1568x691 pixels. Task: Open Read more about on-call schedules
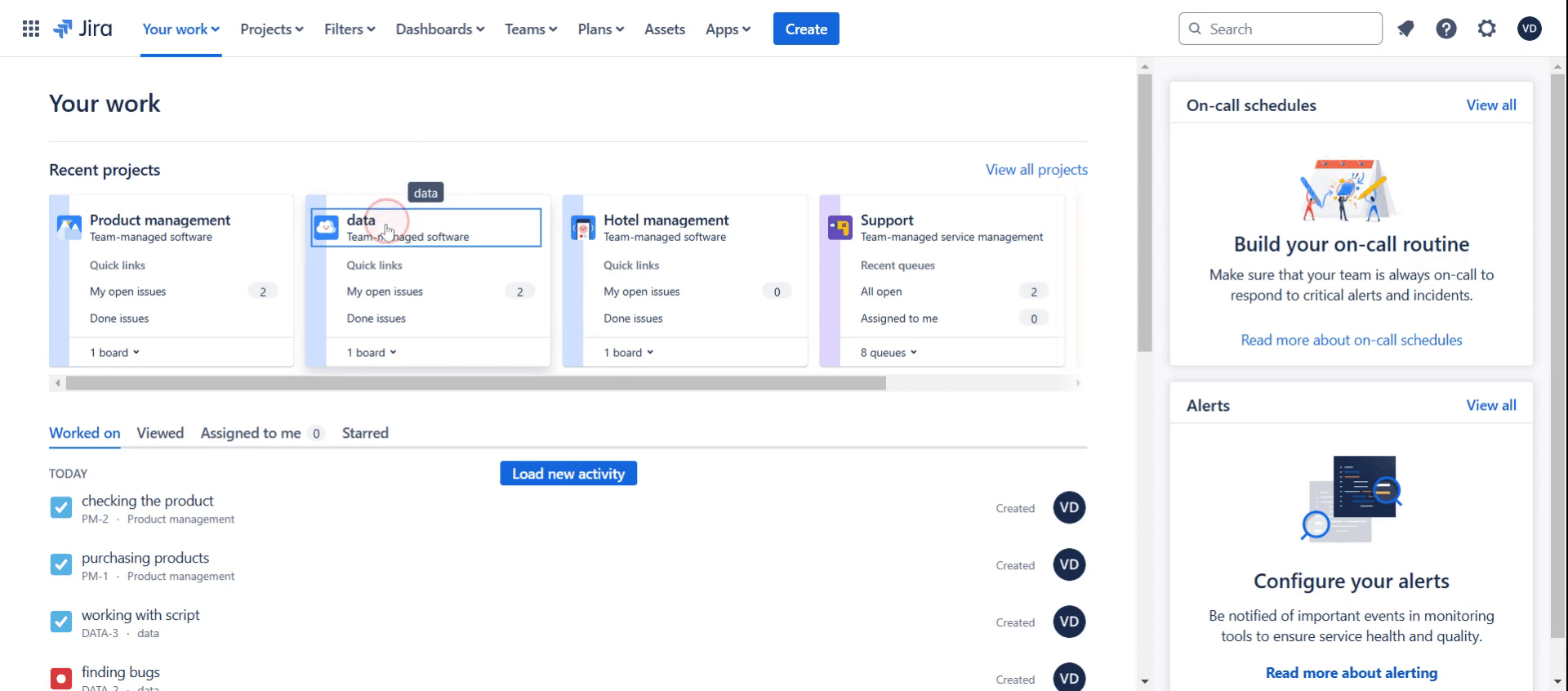click(x=1352, y=340)
